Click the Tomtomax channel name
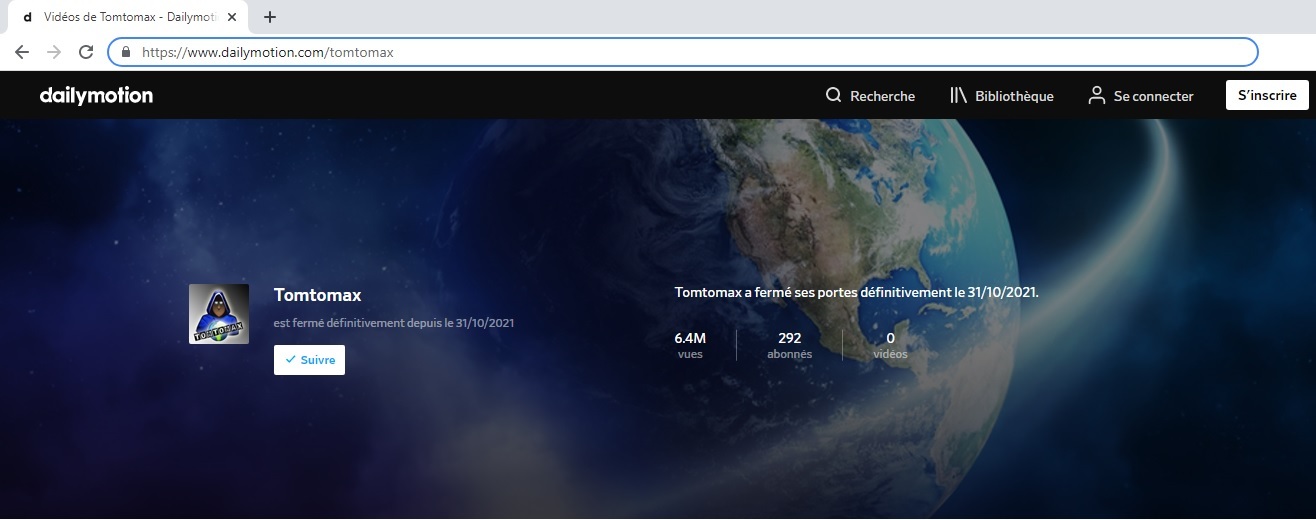Image resolution: width=1316 pixels, height=520 pixels. [x=317, y=296]
